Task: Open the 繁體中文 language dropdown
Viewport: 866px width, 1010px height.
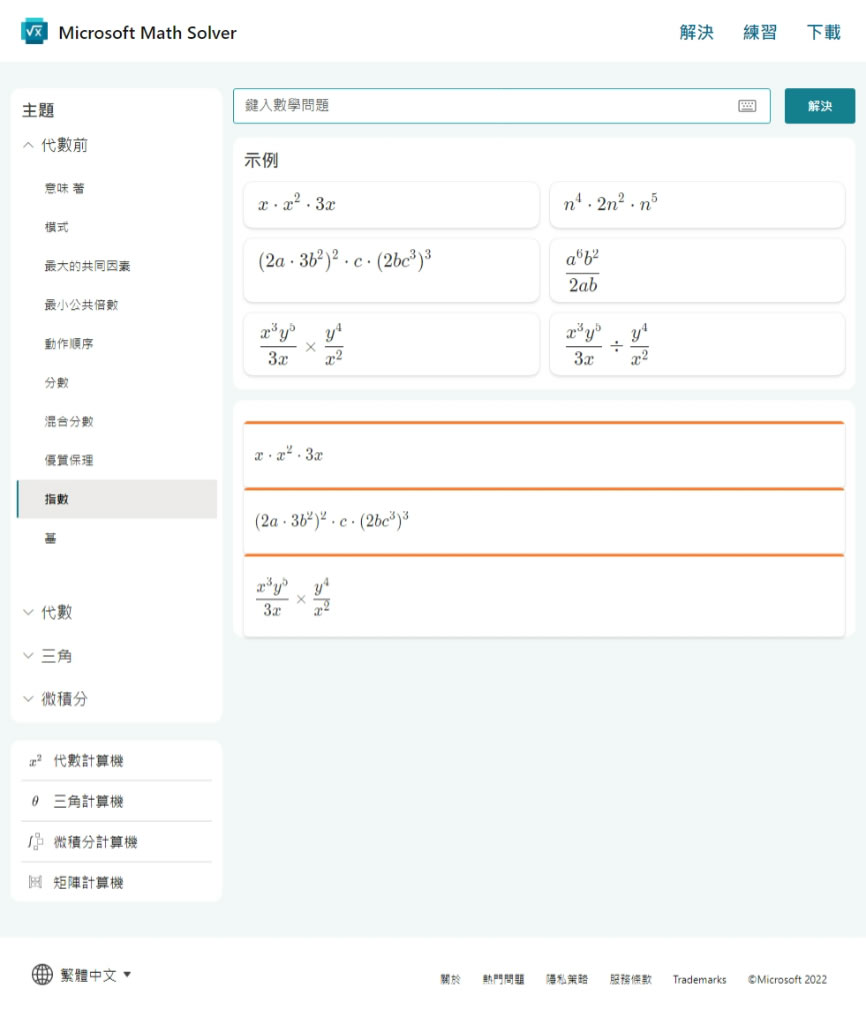Action: [95, 975]
